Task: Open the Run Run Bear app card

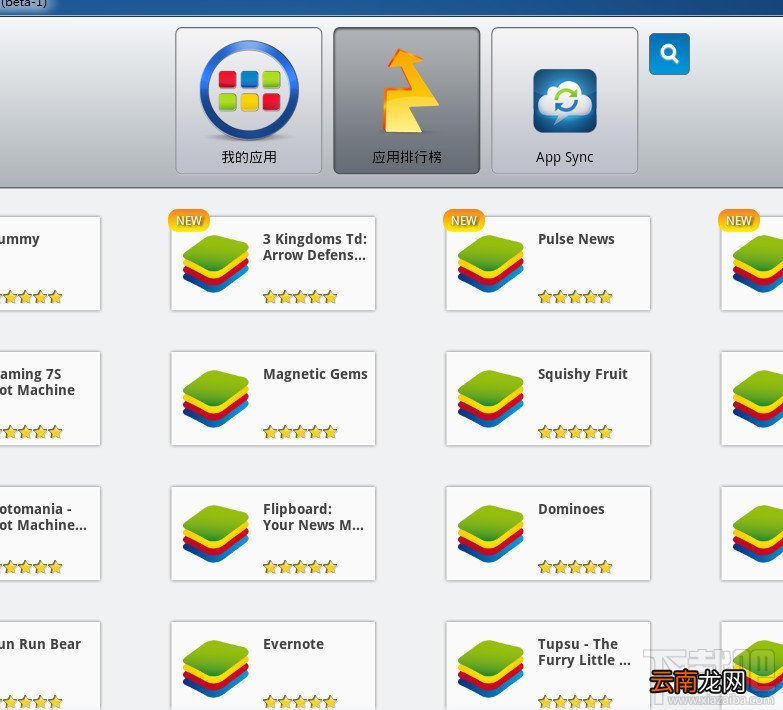Action: click(x=50, y=666)
